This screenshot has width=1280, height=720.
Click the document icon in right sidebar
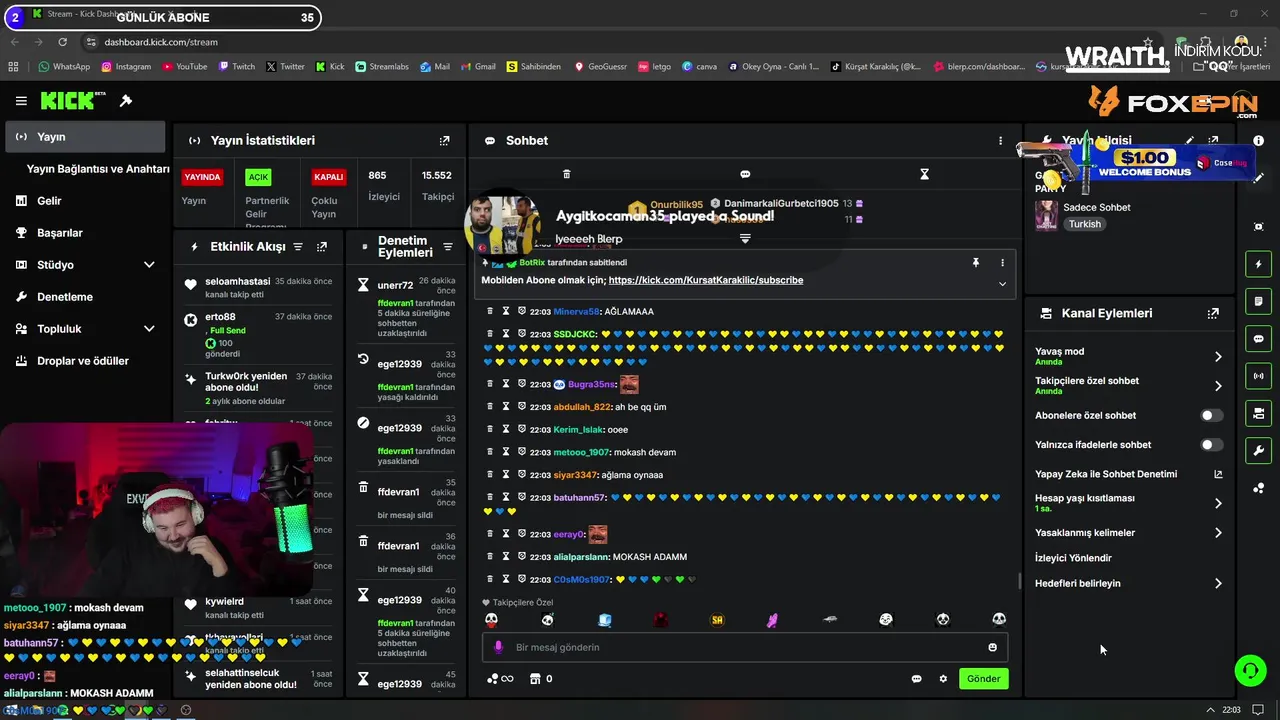(1258, 301)
